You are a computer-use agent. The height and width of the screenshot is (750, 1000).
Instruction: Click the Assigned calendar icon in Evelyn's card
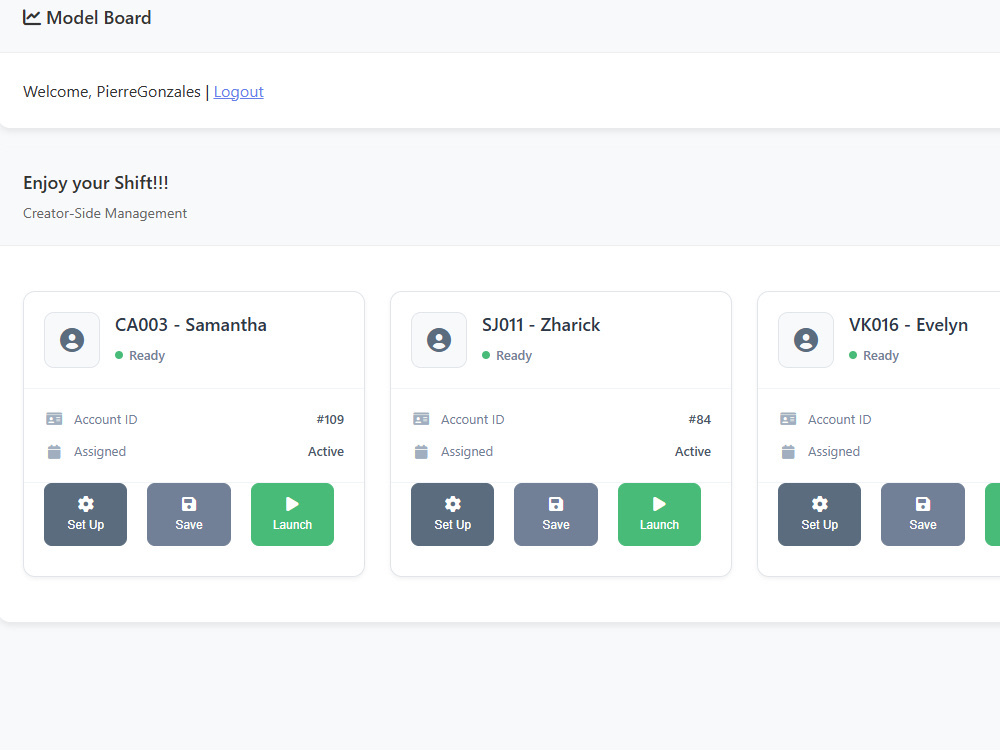pos(788,452)
